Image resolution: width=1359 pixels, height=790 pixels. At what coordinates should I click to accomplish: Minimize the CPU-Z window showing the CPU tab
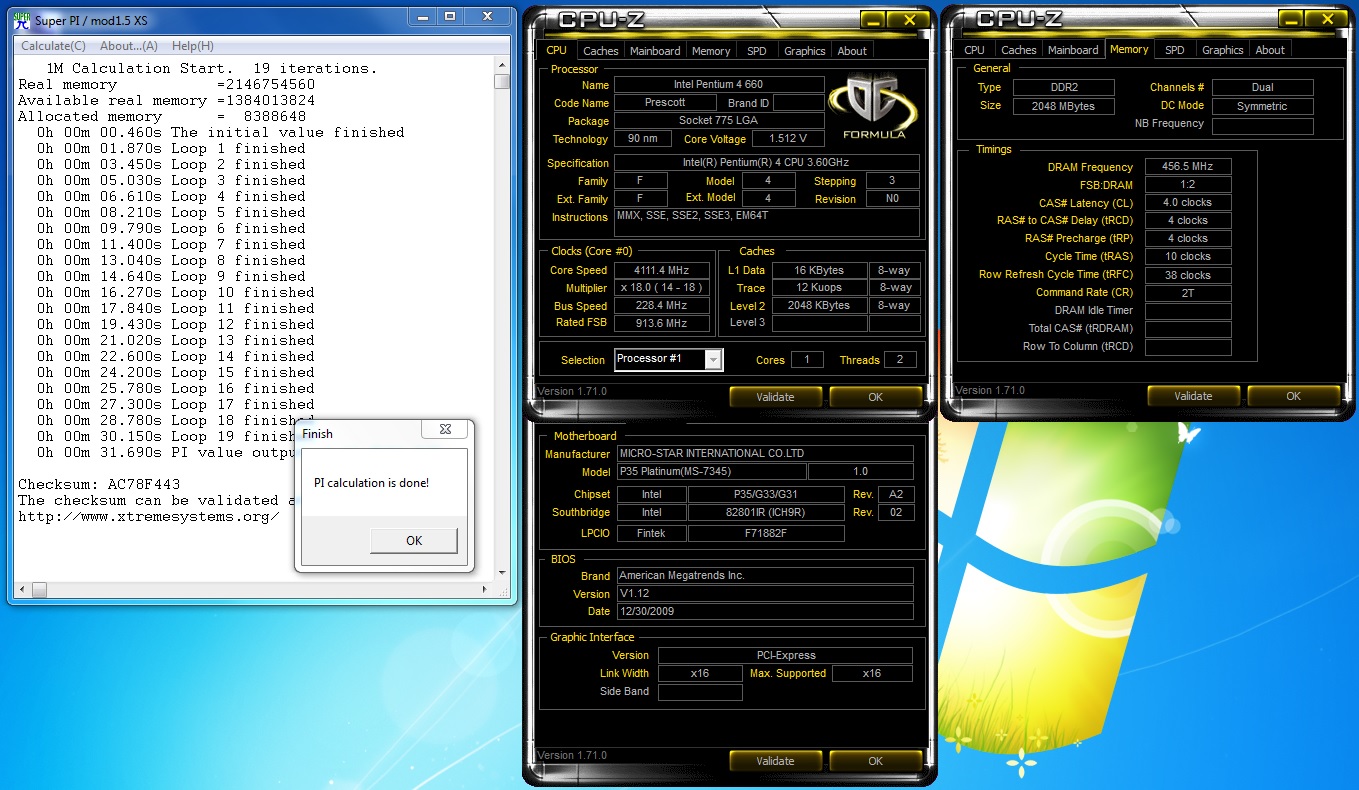tap(874, 20)
